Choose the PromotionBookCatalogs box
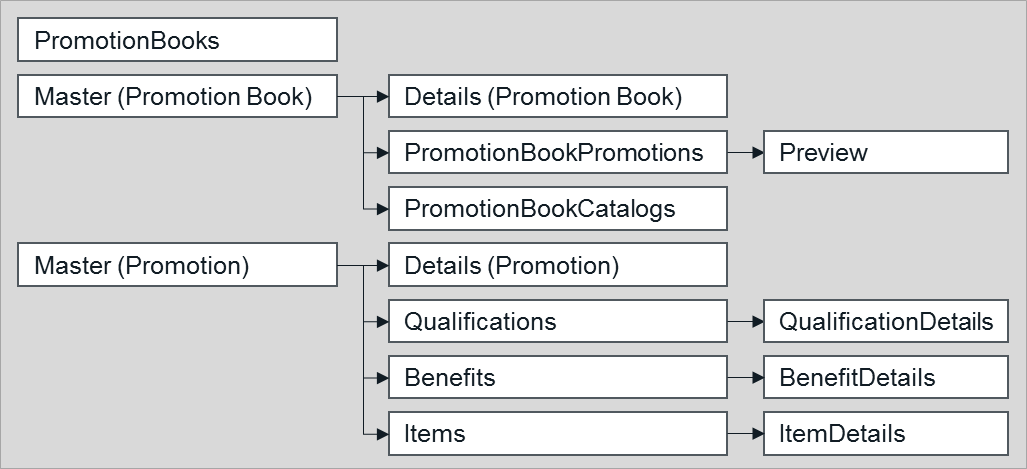The image size is (1027, 469). point(557,209)
